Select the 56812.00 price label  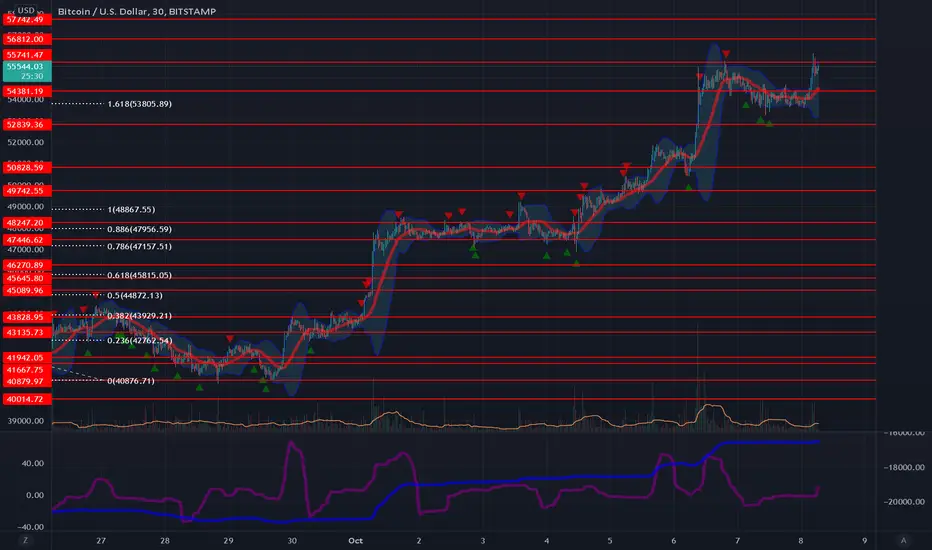click(x=27, y=39)
